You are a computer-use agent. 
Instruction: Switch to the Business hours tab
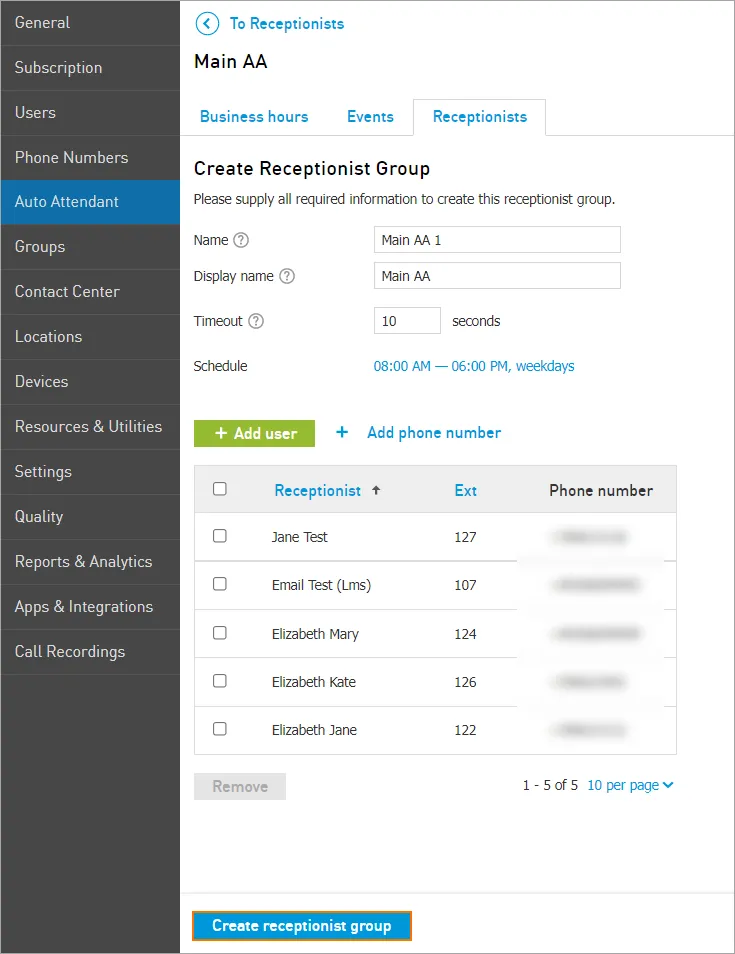tap(254, 117)
